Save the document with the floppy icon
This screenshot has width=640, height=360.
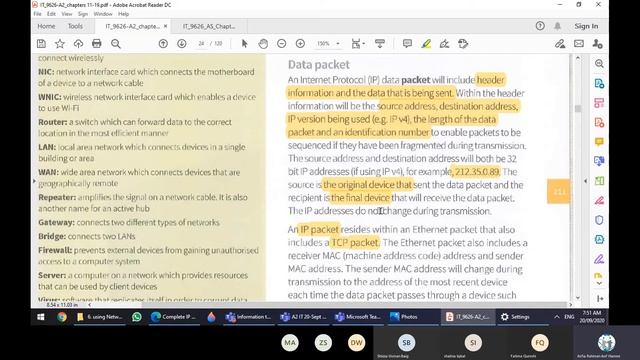pyautogui.click(x=41, y=44)
